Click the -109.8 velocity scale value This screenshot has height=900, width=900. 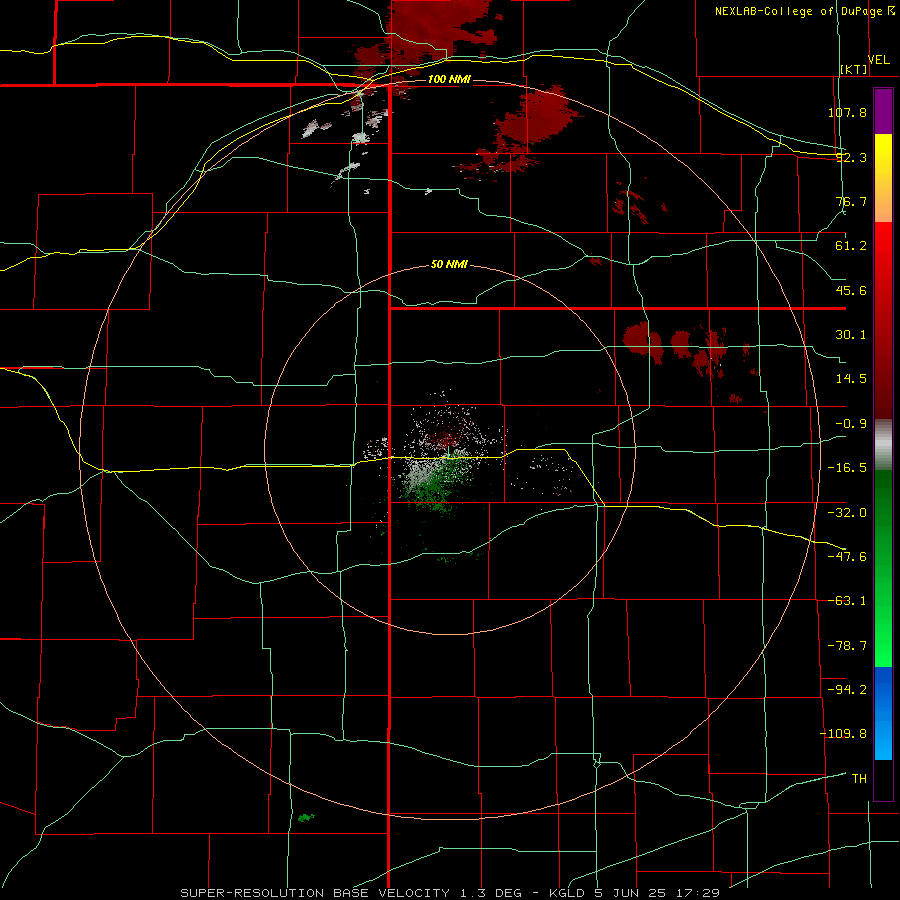click(x=843, y=734)
